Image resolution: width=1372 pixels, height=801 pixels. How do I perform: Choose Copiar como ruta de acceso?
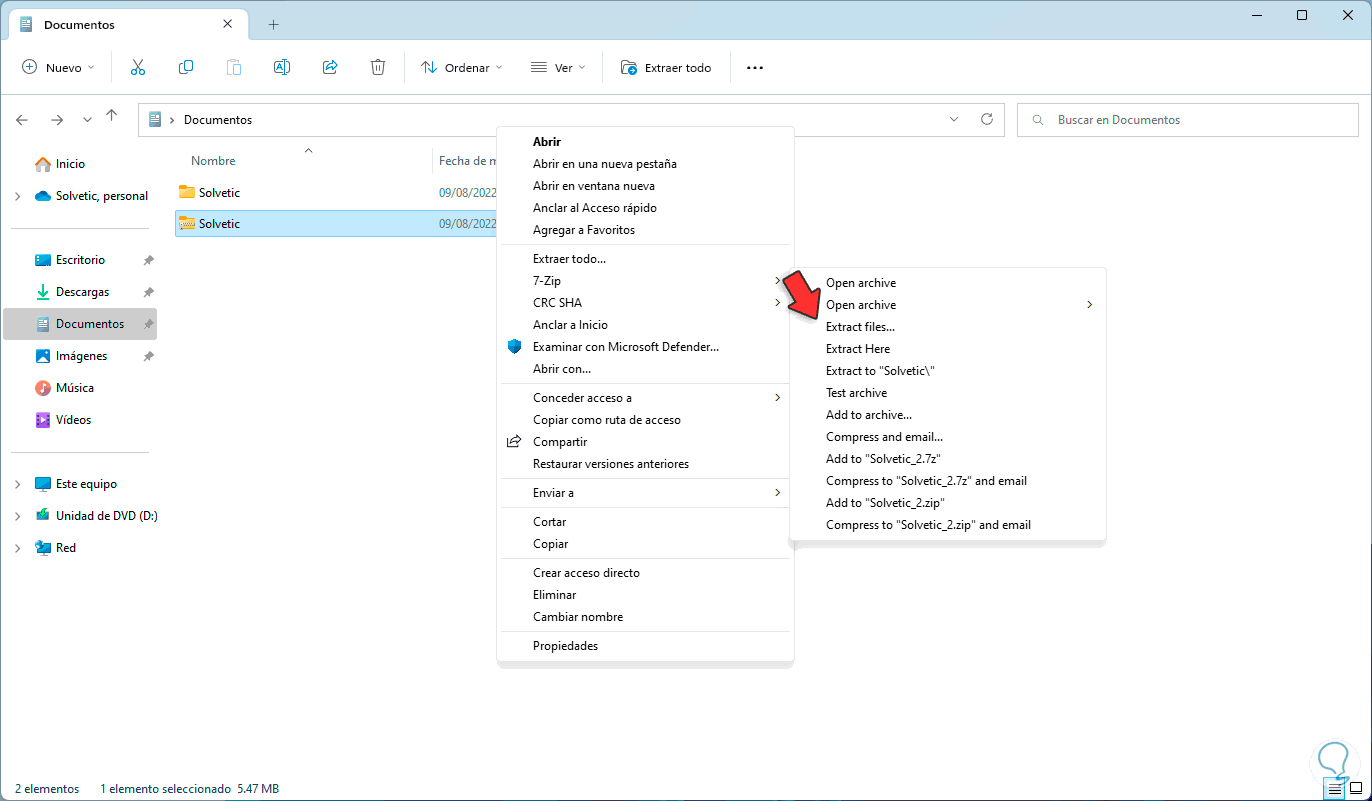(607, 420)
